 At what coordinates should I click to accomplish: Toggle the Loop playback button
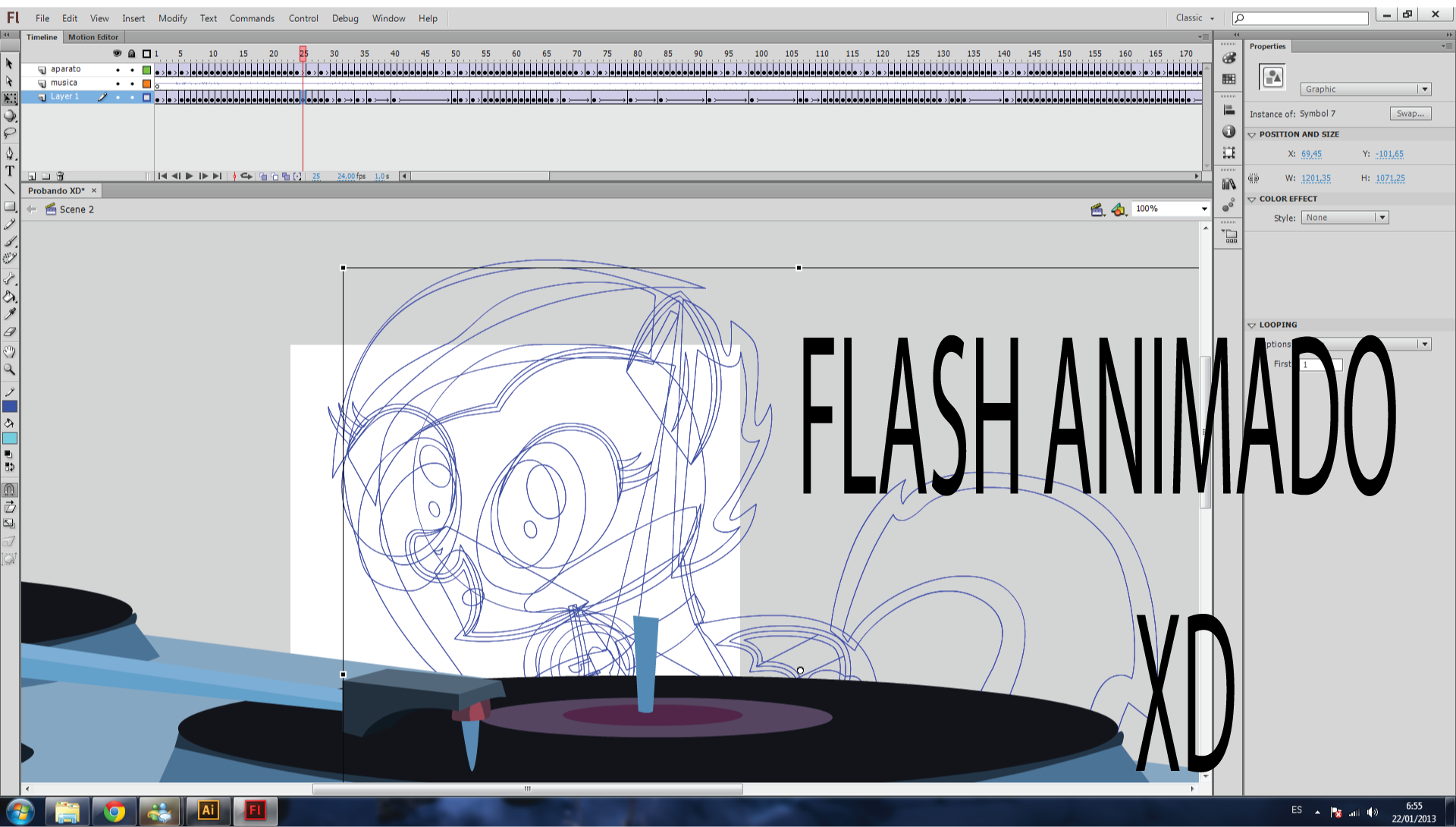tap(246, 176)
